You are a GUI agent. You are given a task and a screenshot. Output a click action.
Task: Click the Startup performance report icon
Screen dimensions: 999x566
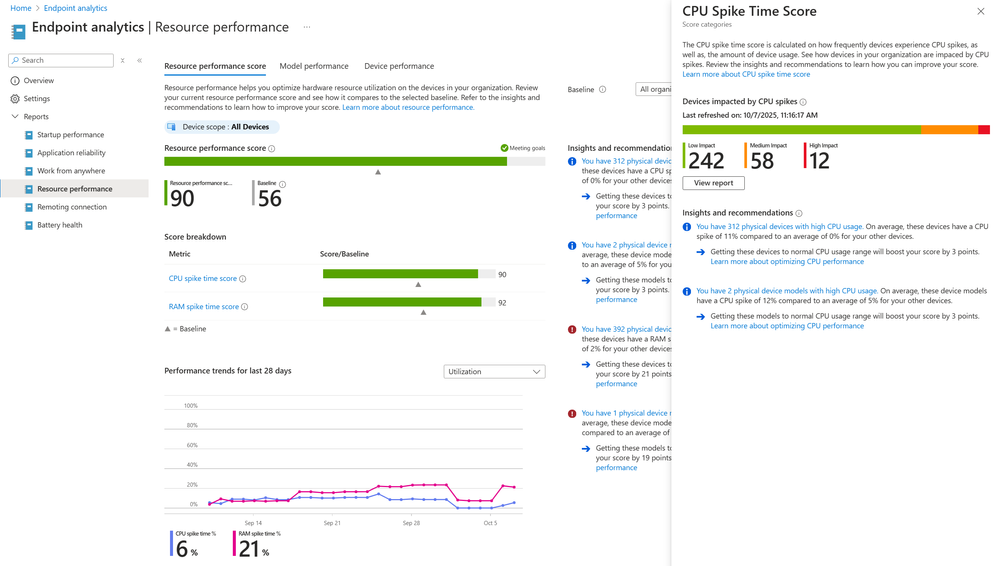click(29, 135)
